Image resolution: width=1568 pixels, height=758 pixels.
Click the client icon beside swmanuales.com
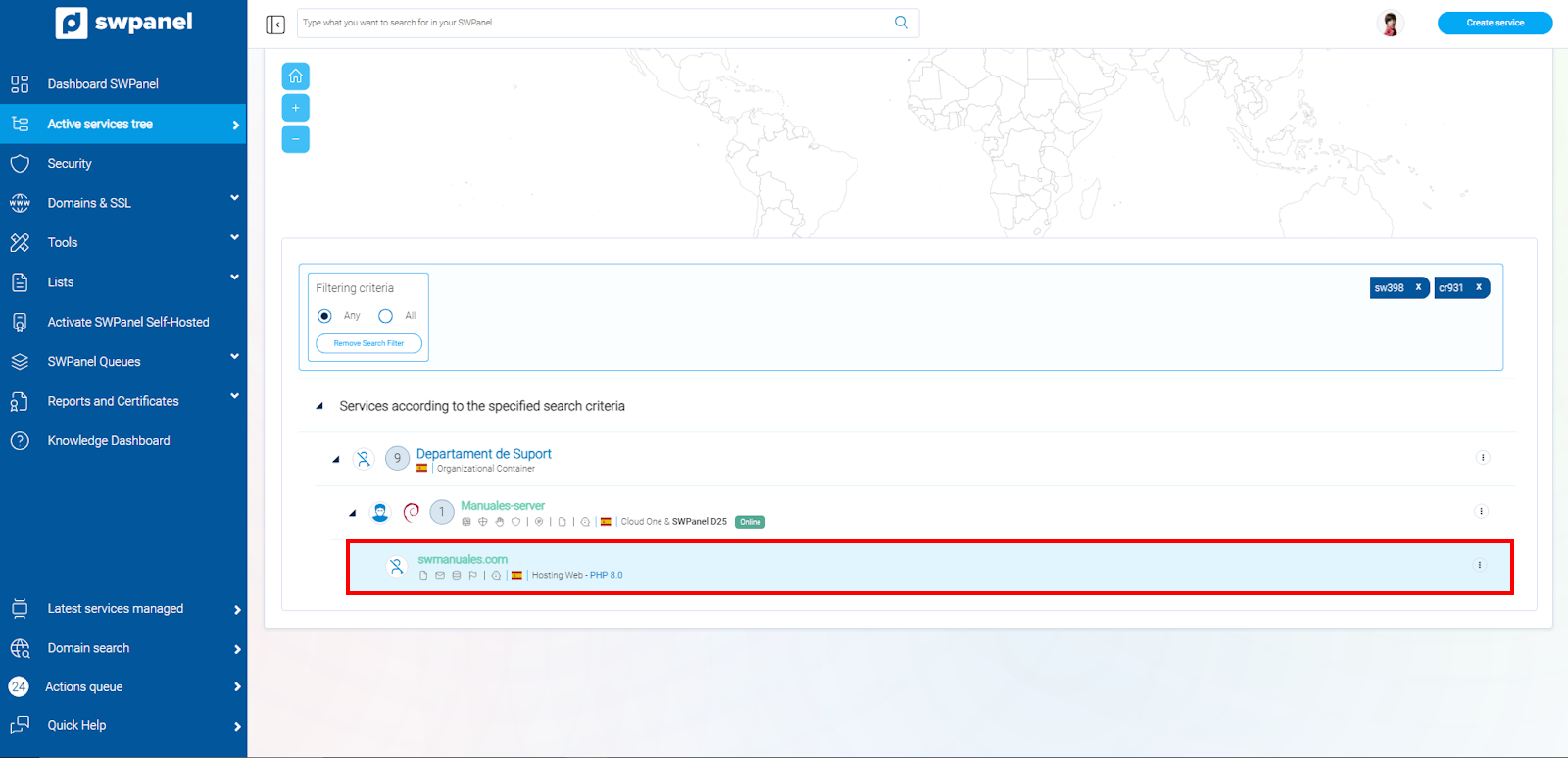tap(396, 566)
